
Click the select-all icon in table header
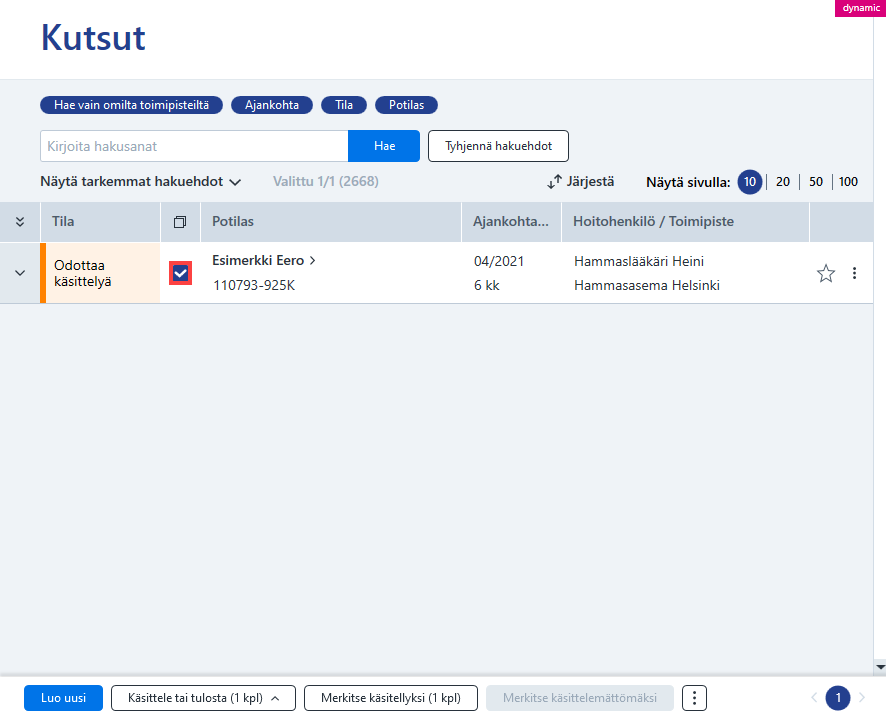point(180,222)
